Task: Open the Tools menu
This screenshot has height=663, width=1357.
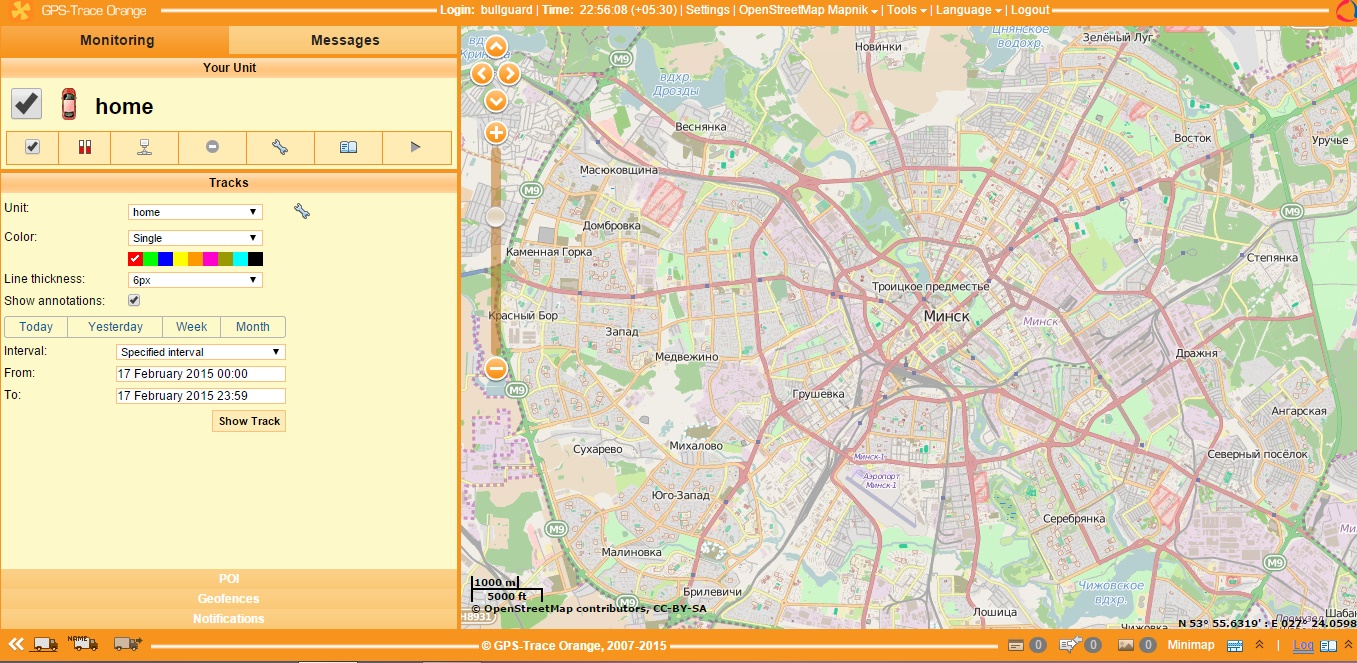Action: [907, 10]
